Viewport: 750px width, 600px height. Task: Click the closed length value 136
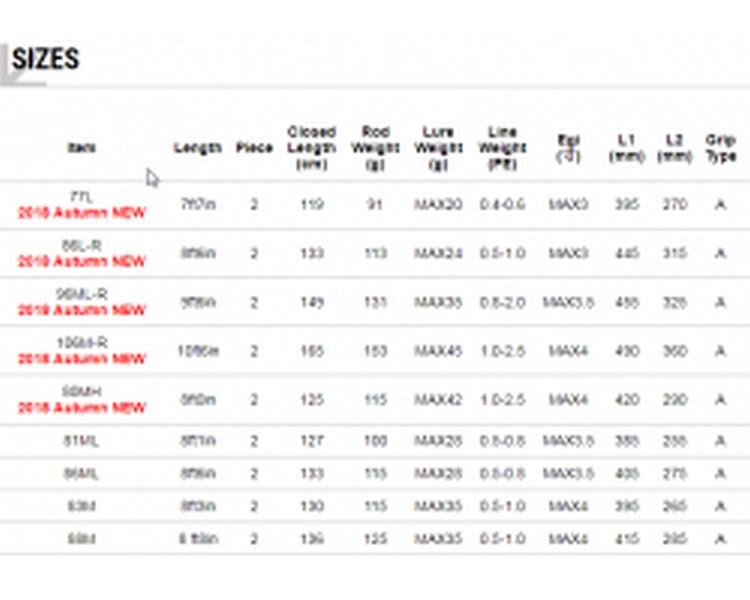click(312, 539)
